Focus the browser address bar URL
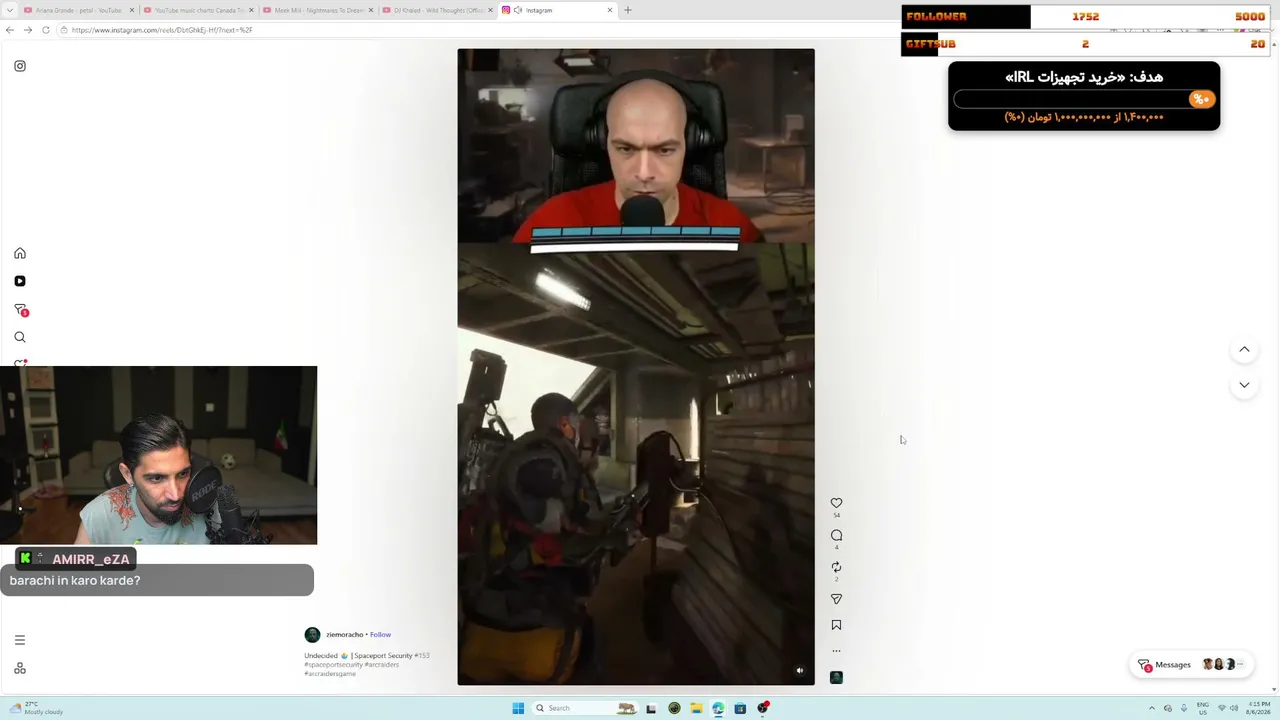Viewport: 1280px width, 720px height. coord(161,30)
